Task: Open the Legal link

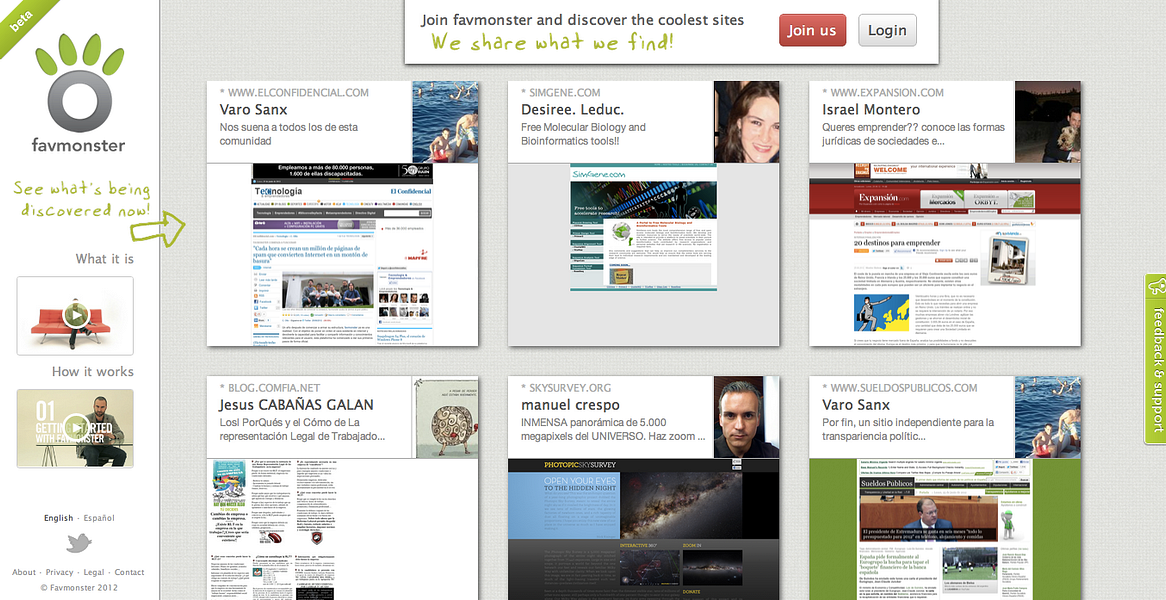Action: tap(94, 572)
